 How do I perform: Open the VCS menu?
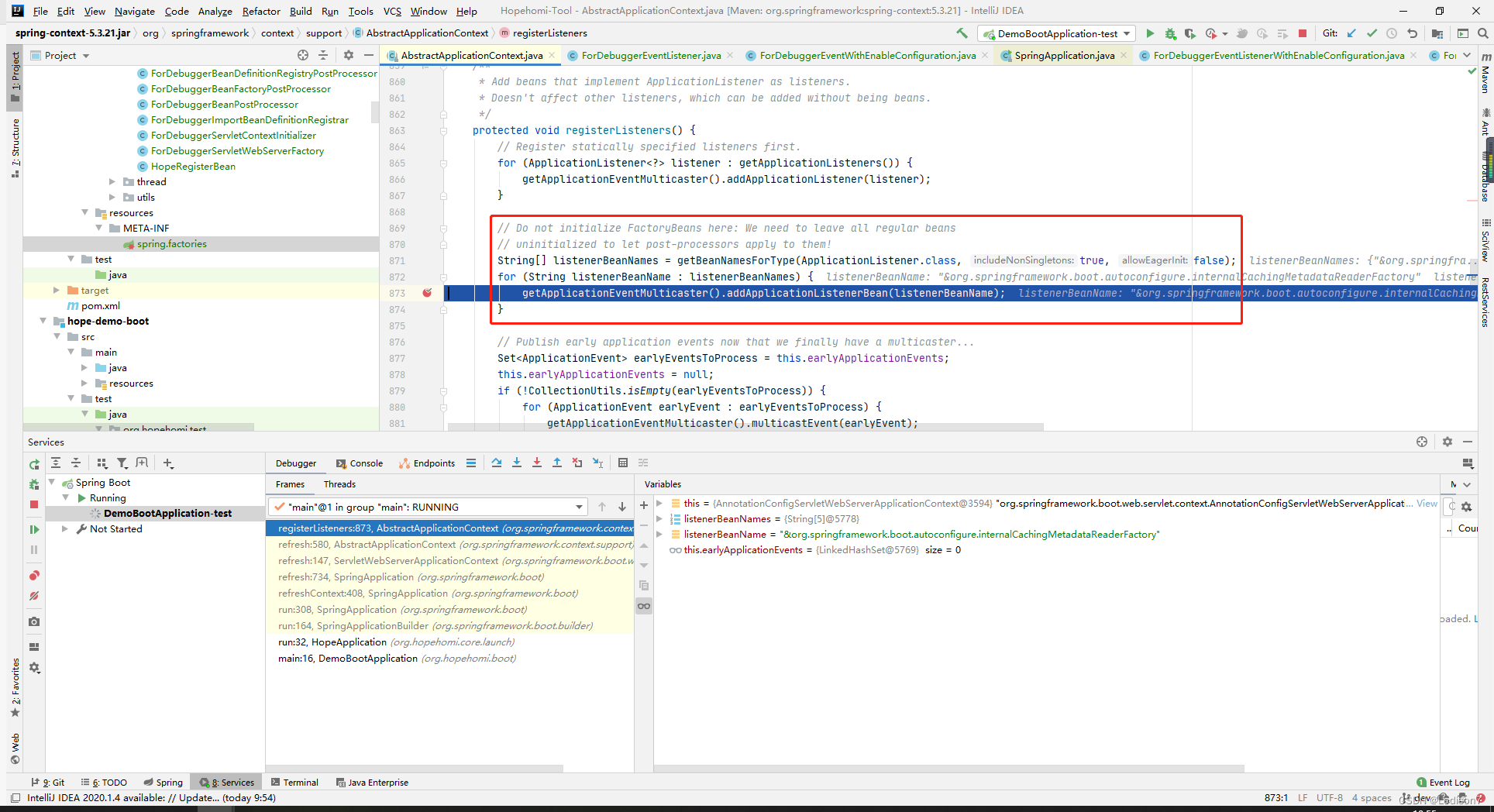coord(392,11)
